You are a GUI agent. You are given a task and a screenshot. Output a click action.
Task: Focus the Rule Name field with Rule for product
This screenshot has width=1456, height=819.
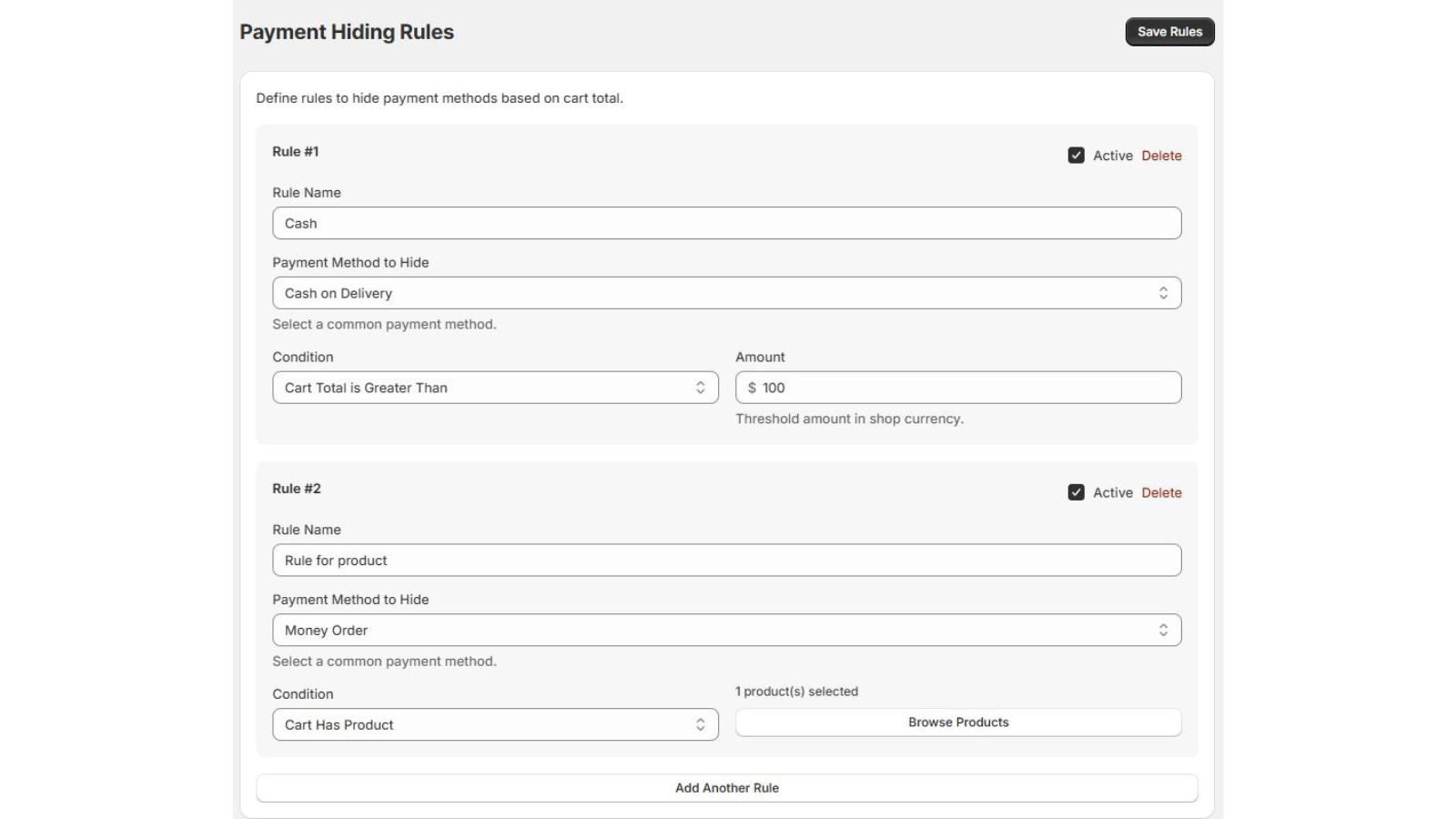coord(726,560)
